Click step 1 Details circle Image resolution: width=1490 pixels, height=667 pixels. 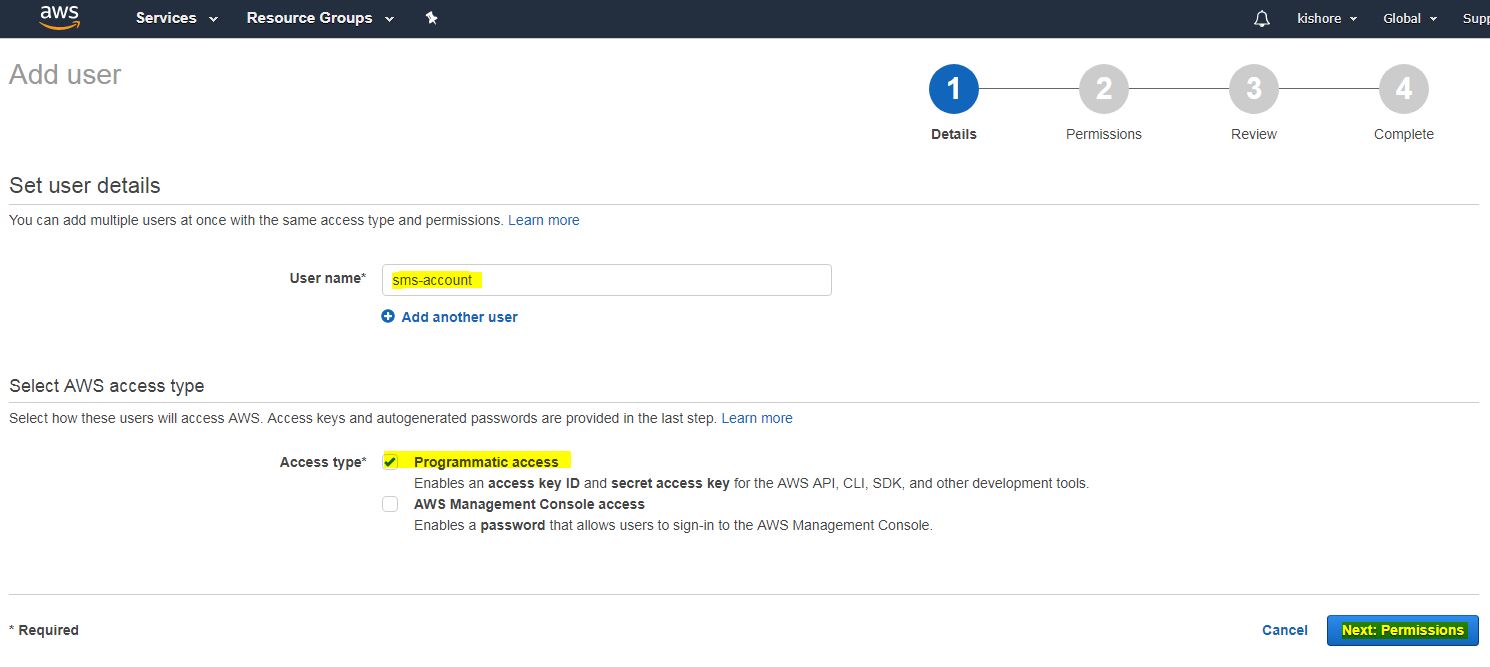(953, 90)
